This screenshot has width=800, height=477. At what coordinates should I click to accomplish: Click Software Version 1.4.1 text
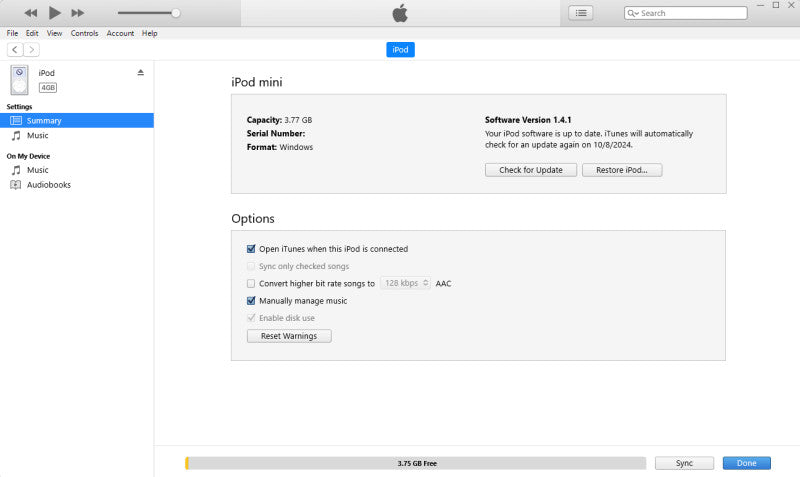pyautogui.click(x=528, y=120)
